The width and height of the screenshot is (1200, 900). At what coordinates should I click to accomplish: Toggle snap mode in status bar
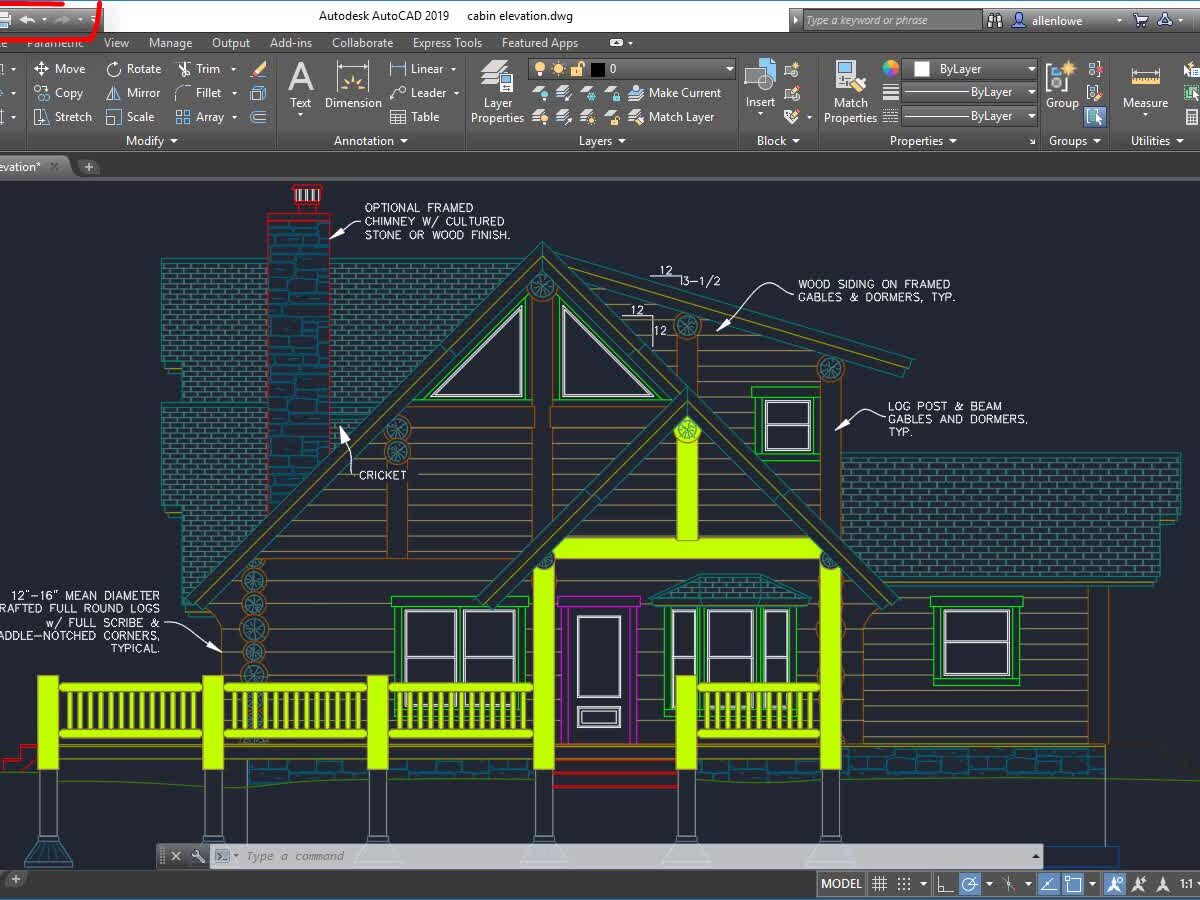click(904, 884)
